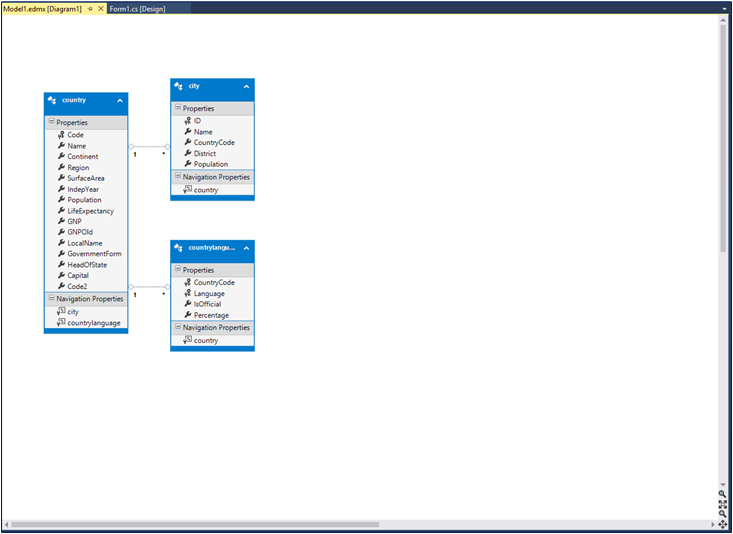This screenshot has height=534, width=733.
Task: Collapse the country entity with its chevron
Action: click(120, 100)
